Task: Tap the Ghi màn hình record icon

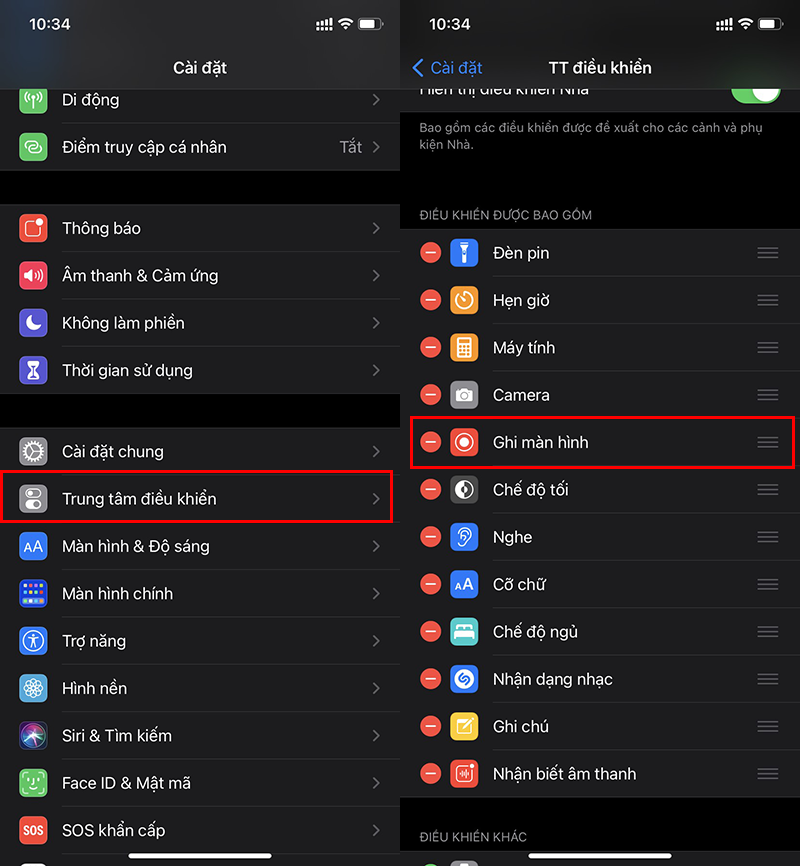Action: click(x=464, y=442)
